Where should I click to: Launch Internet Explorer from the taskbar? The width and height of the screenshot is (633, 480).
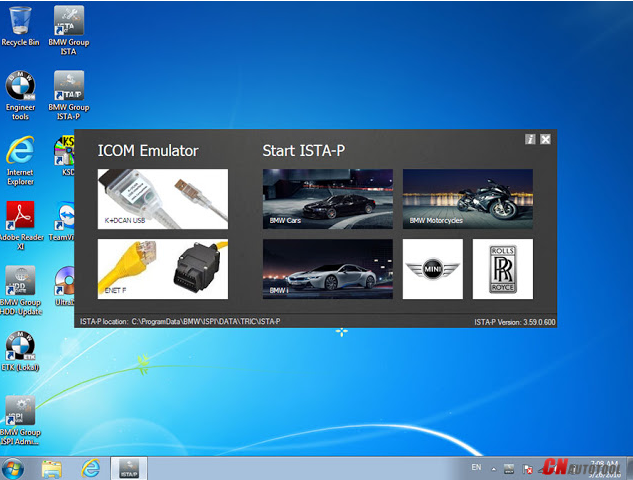click(91, 469)
